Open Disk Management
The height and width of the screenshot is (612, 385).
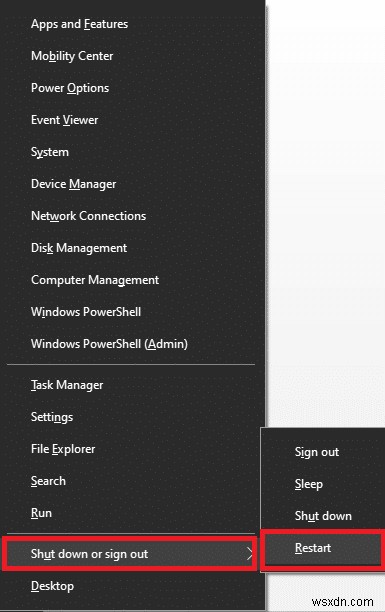pyautogui.click(x=79, y=248)
